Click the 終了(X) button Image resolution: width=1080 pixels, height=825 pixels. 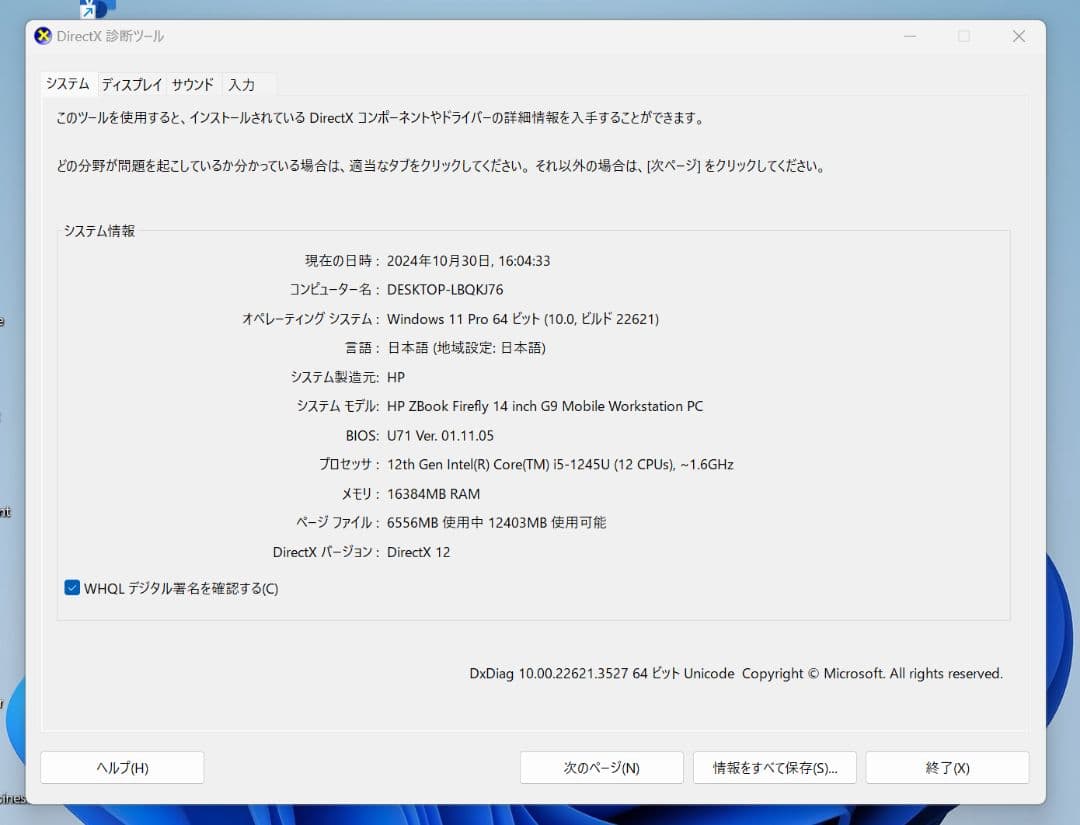coord(947,767)
